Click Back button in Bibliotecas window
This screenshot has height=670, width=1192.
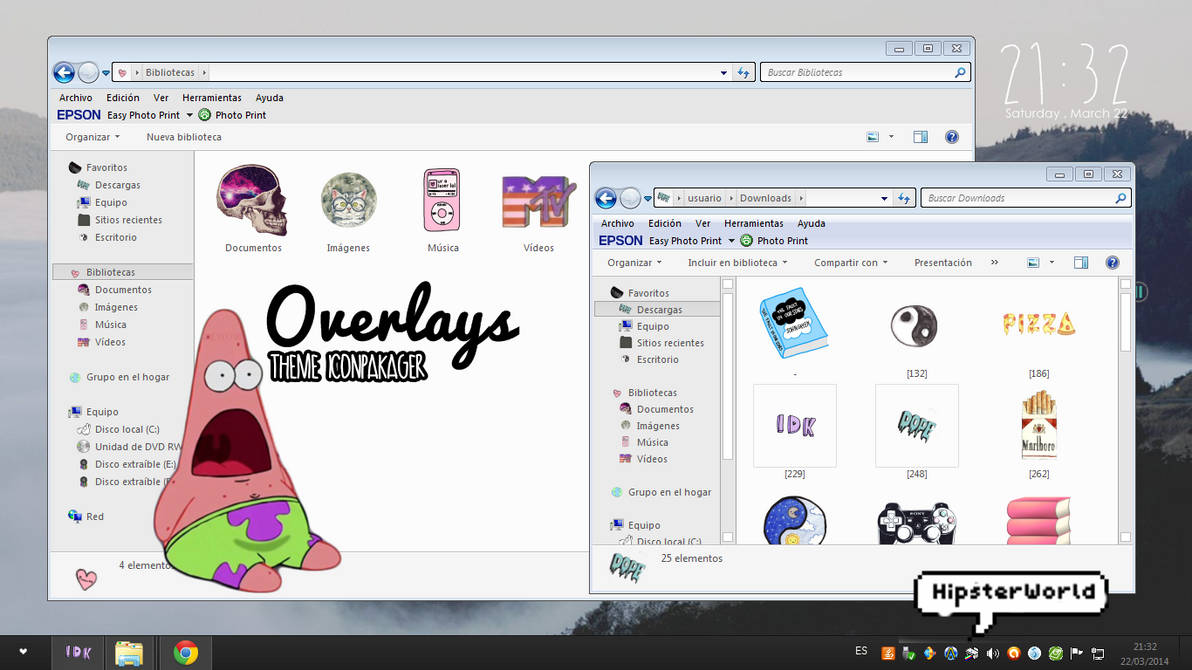(x=64, y=72)
